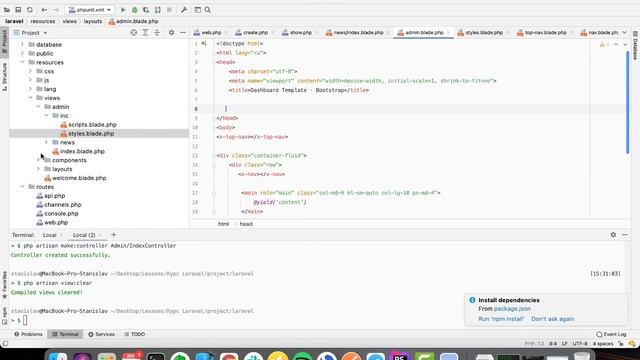Image resolution: width=640 pixels, height=360 pixels.
Task: Show hidden editor tabs chevron
Action: tap(624, 33)
